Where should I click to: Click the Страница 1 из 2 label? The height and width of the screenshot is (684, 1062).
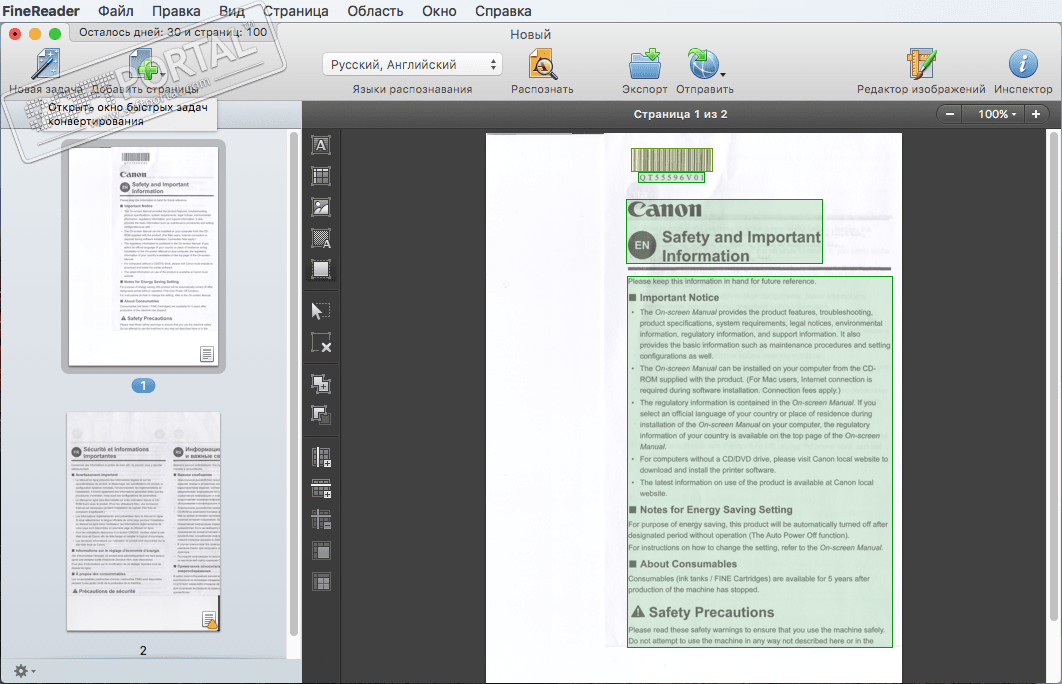click(x=680, y=114)
